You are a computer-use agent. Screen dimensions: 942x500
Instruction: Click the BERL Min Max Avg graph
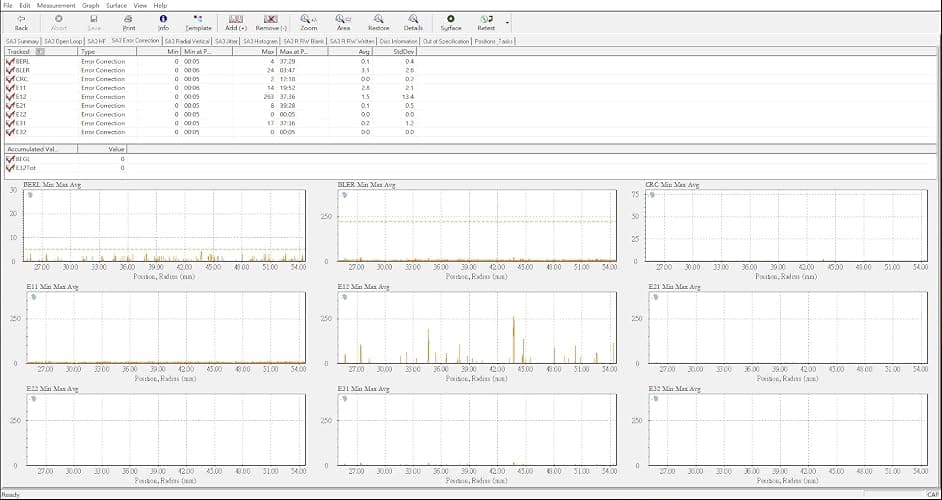click(164, 225)
